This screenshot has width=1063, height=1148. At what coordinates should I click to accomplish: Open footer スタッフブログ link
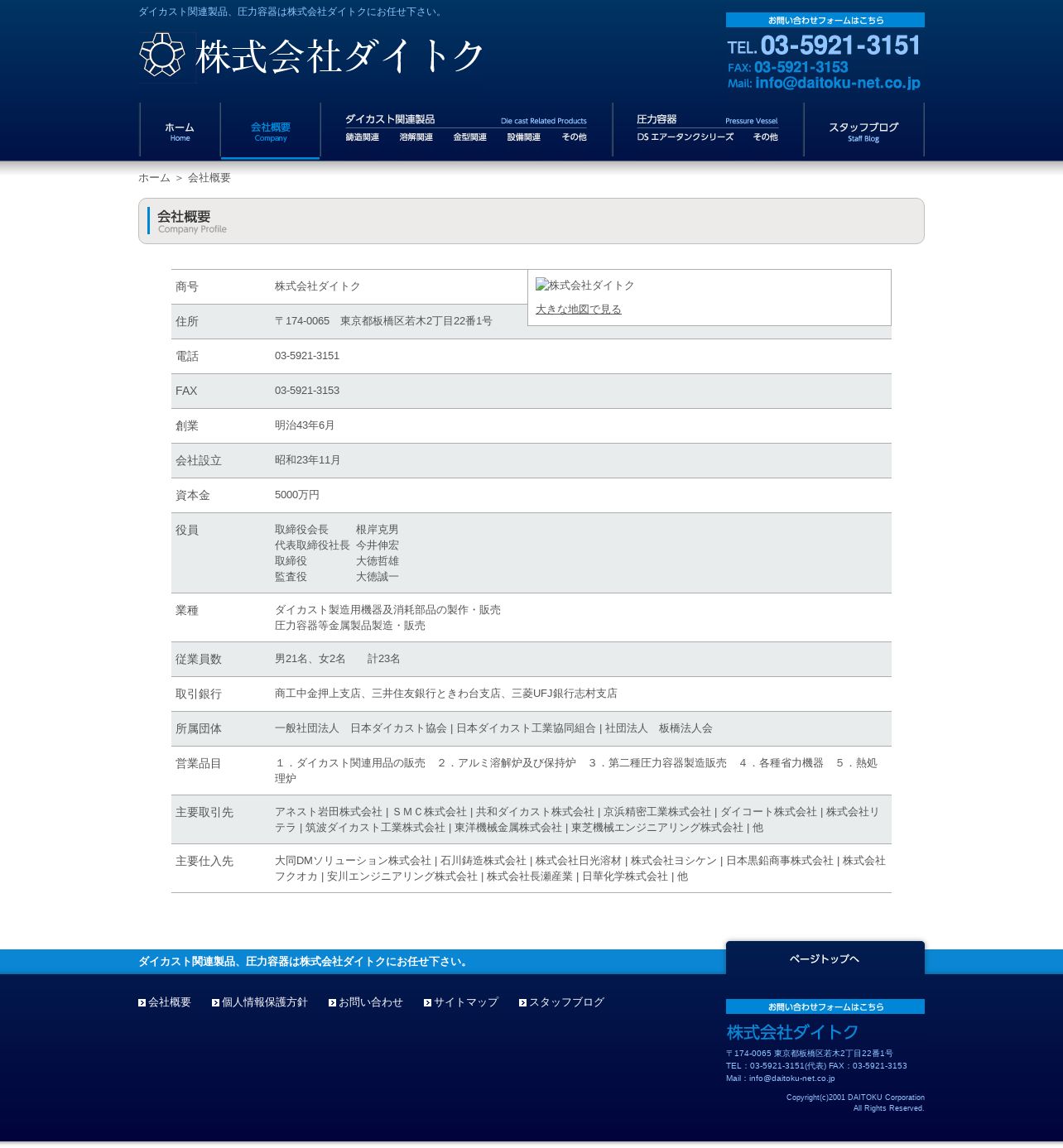pos(567,1002)
